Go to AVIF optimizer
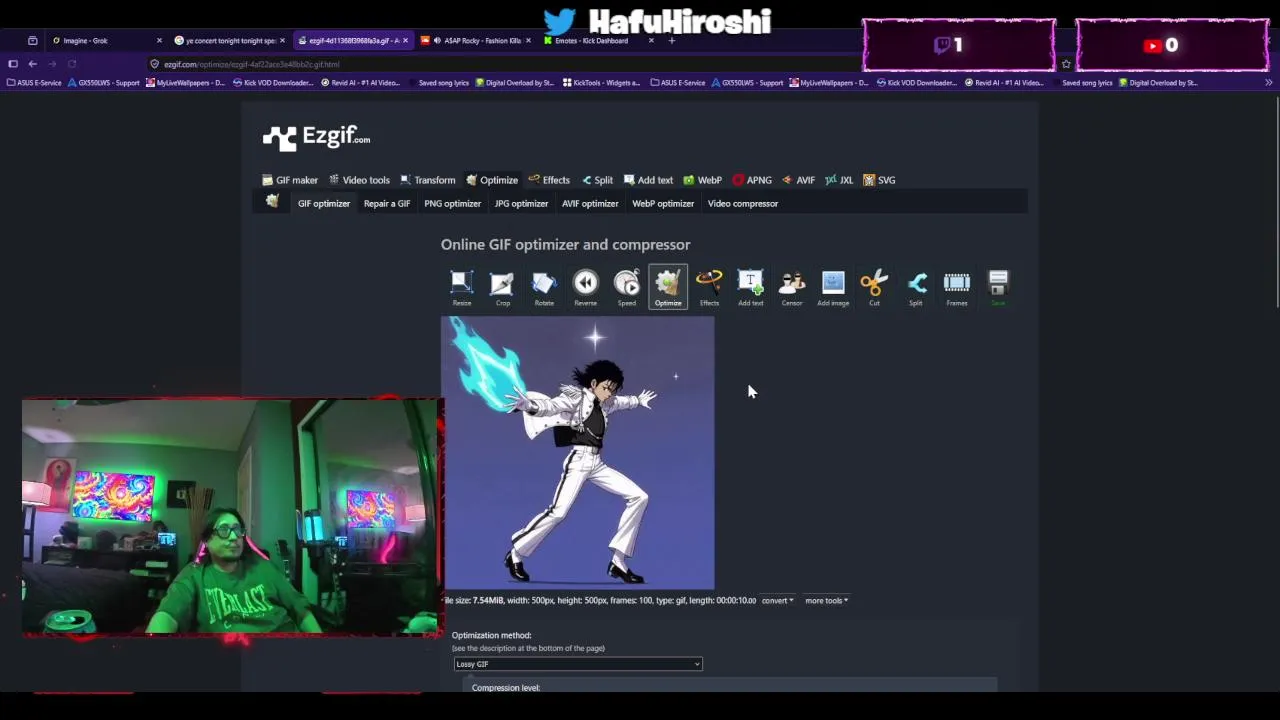The image size is (1280, 720). click(x=590, y=203)
